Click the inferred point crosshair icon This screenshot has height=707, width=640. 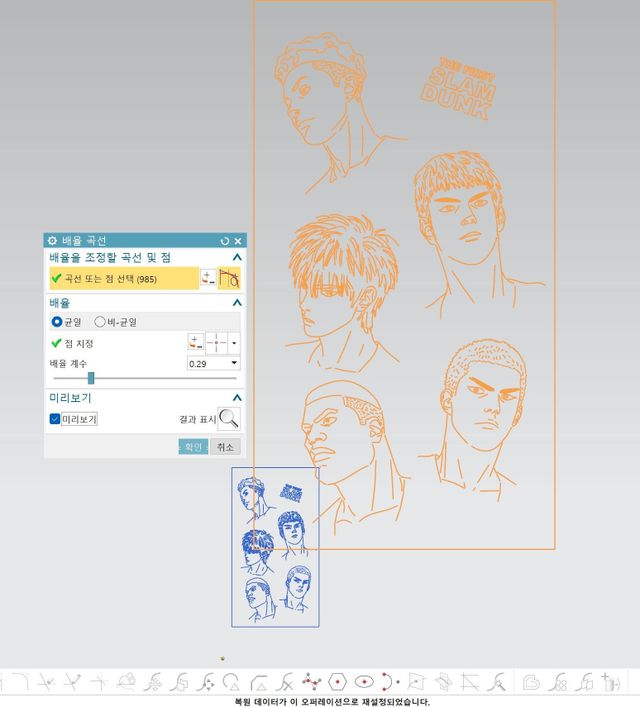217,343
